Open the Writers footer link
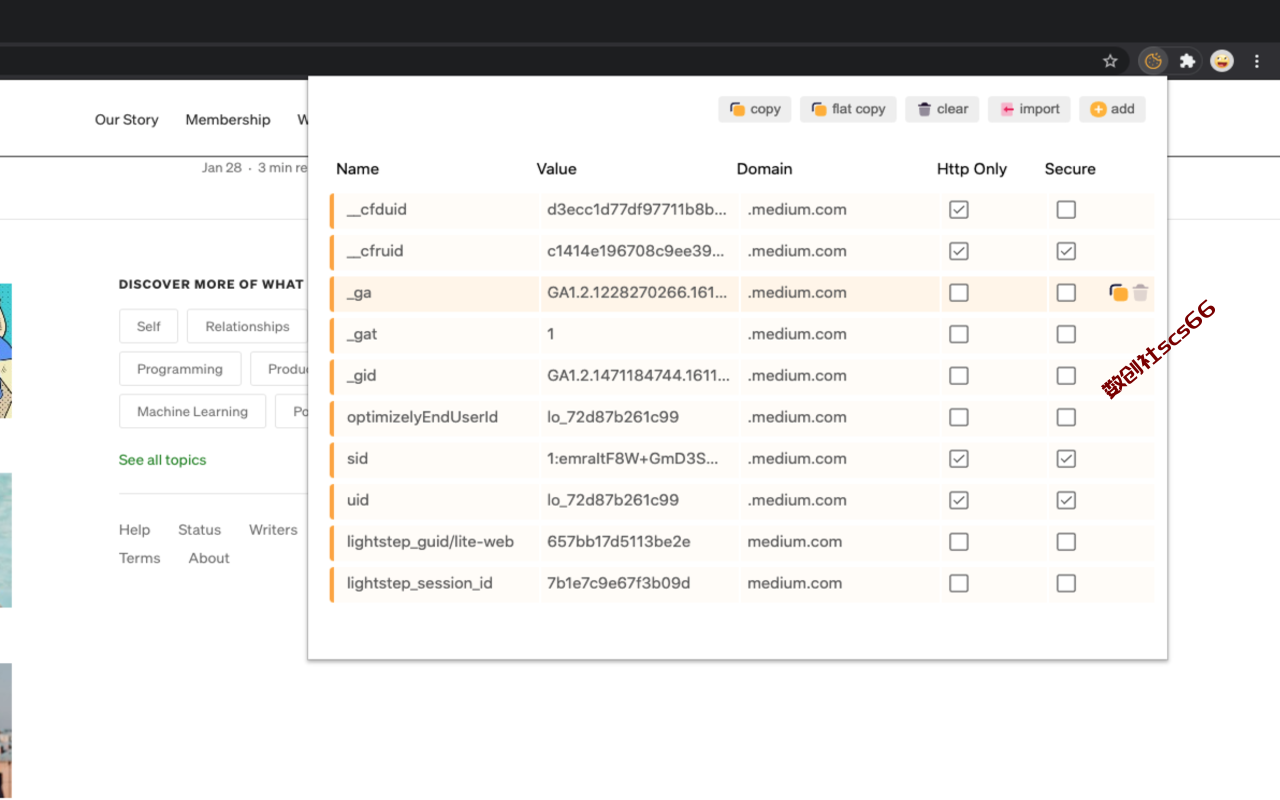Screen dimensions: 1280x800 pos(273,530)
